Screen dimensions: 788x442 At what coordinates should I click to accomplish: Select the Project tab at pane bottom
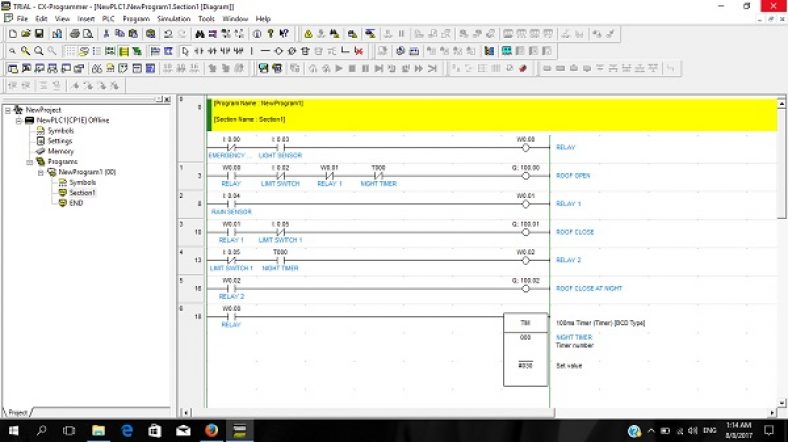click(18, 412)
